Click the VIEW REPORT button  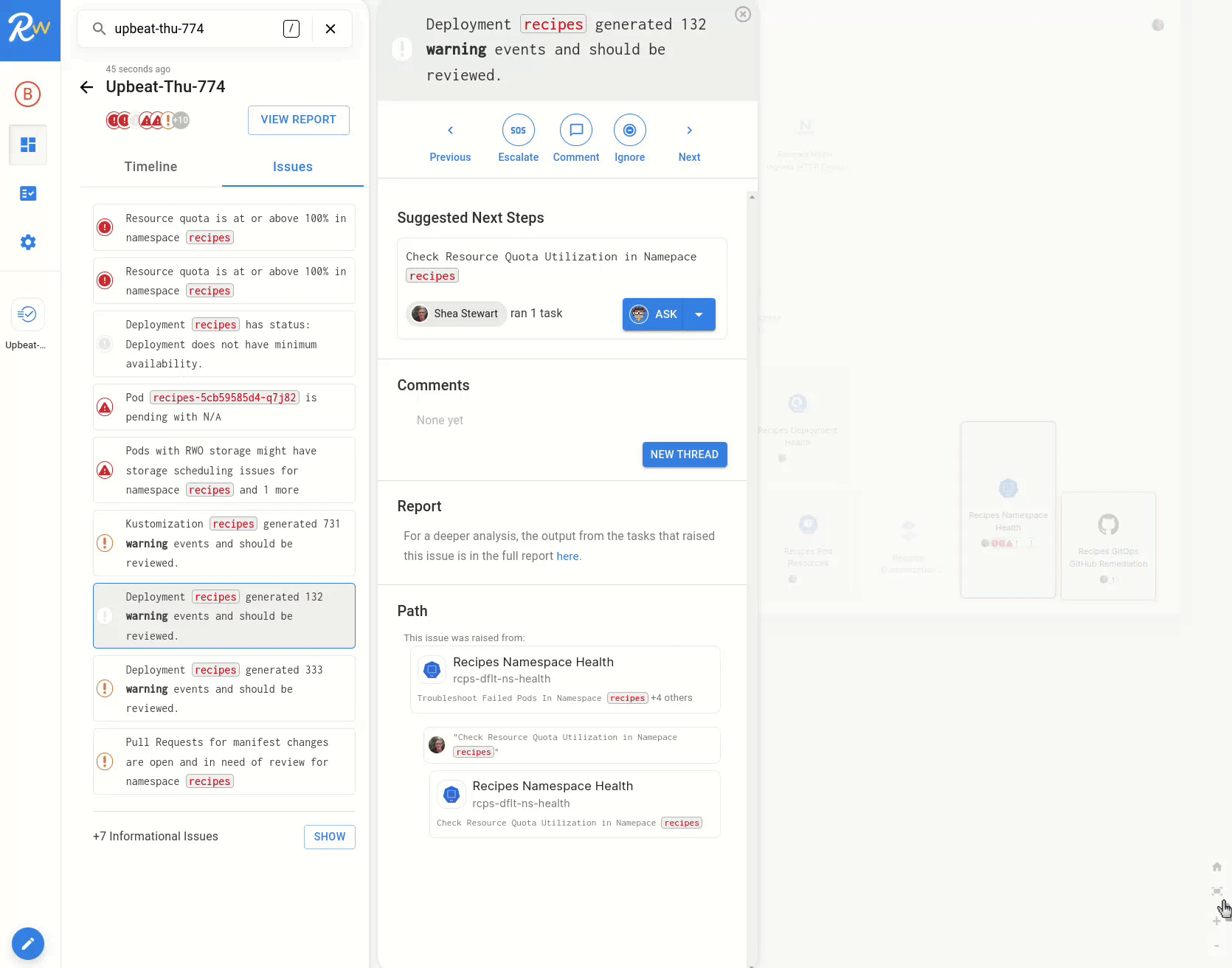(298, 120)
